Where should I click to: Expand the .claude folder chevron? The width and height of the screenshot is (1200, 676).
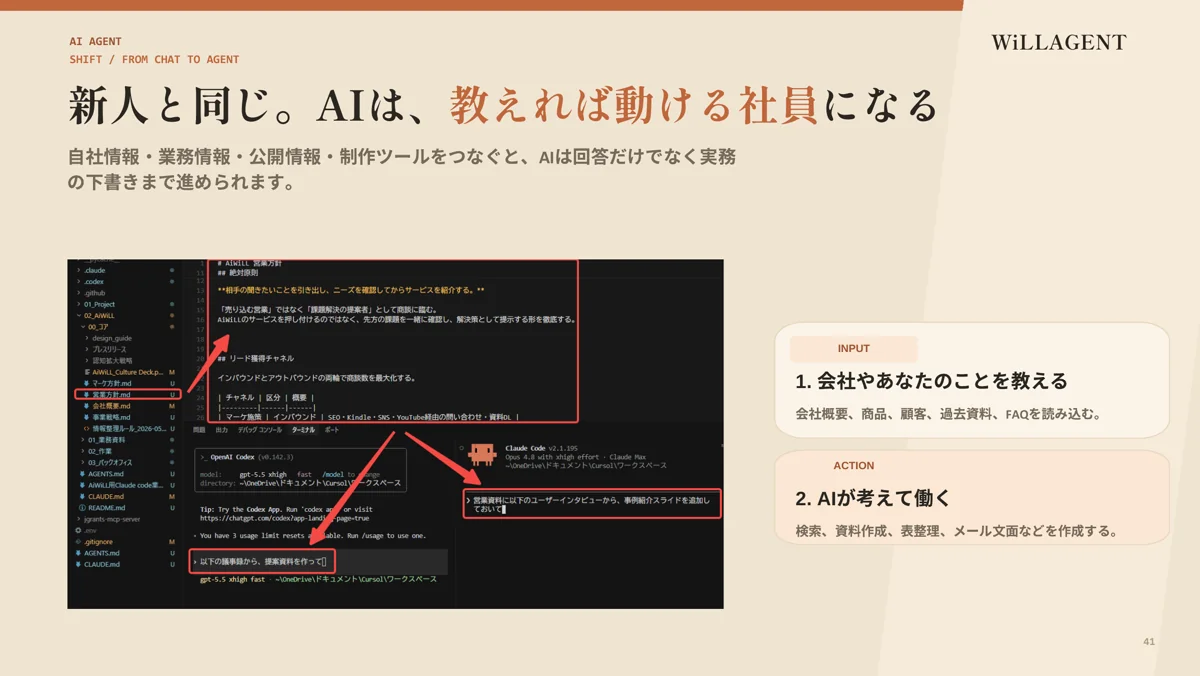[x=79, y=270]
